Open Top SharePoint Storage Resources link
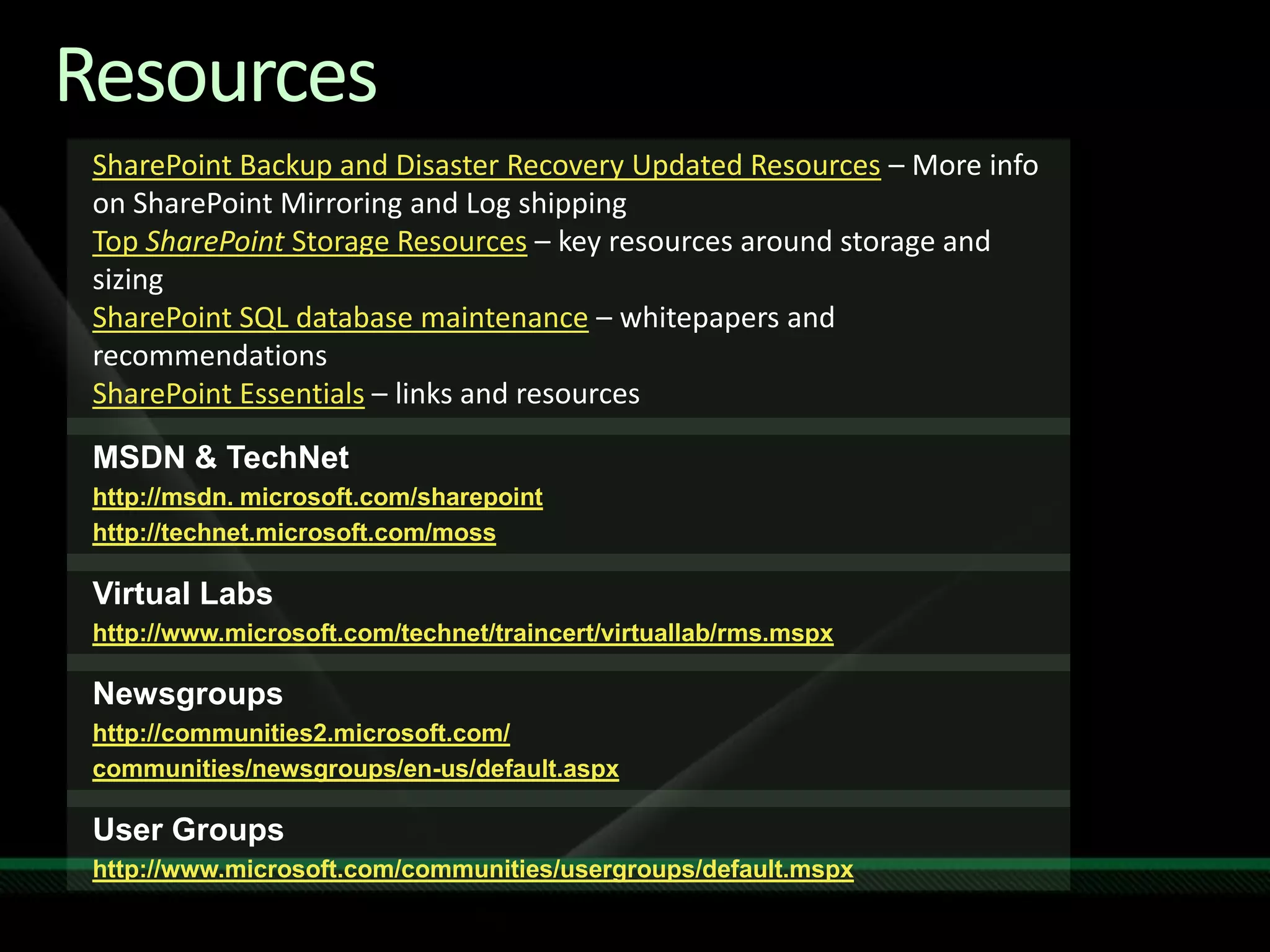Viewport: 1270px width, 952px height. pos(309,242)
